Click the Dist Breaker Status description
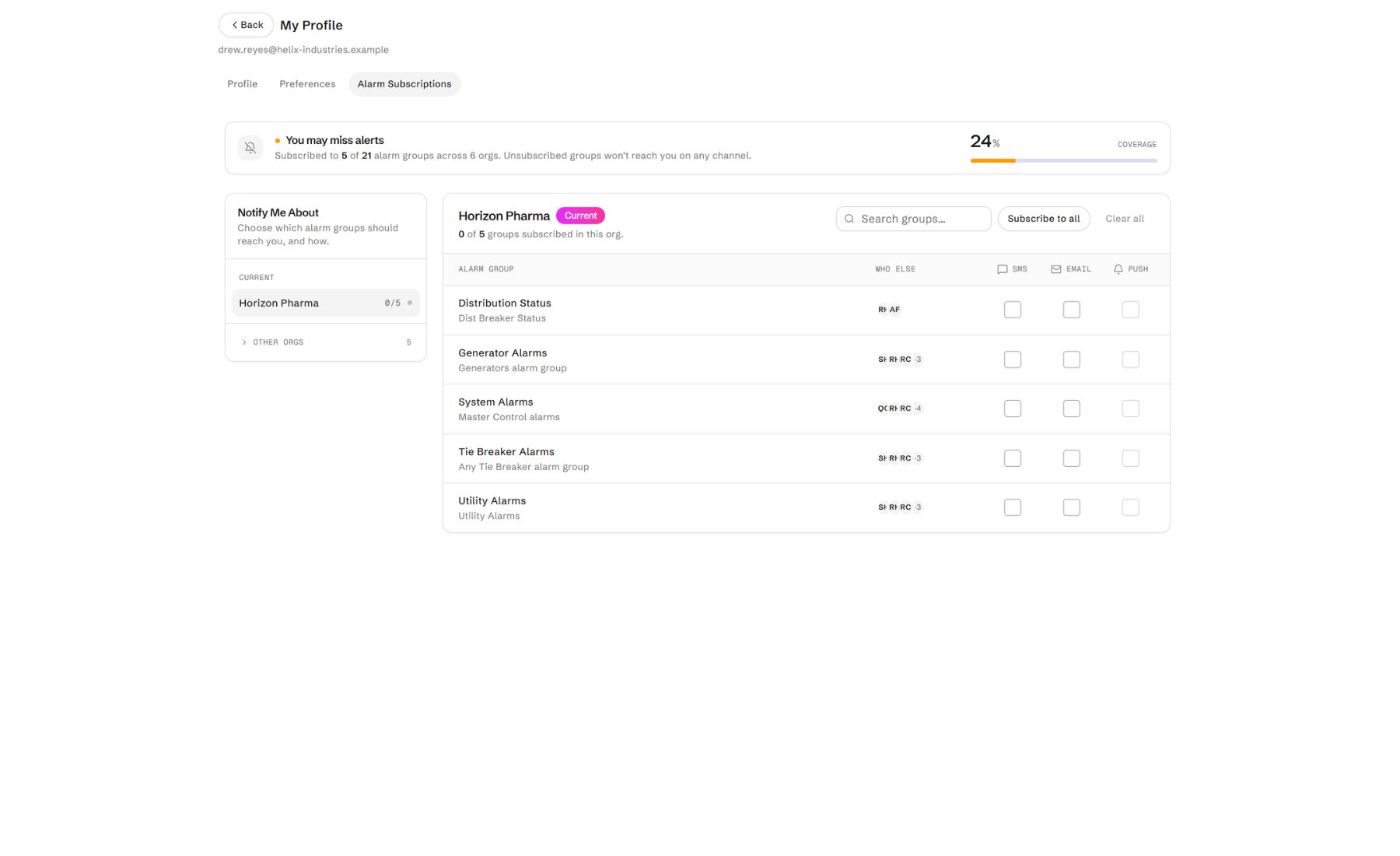This screenshot has height=856, width=1400. (x=502, y=318)
